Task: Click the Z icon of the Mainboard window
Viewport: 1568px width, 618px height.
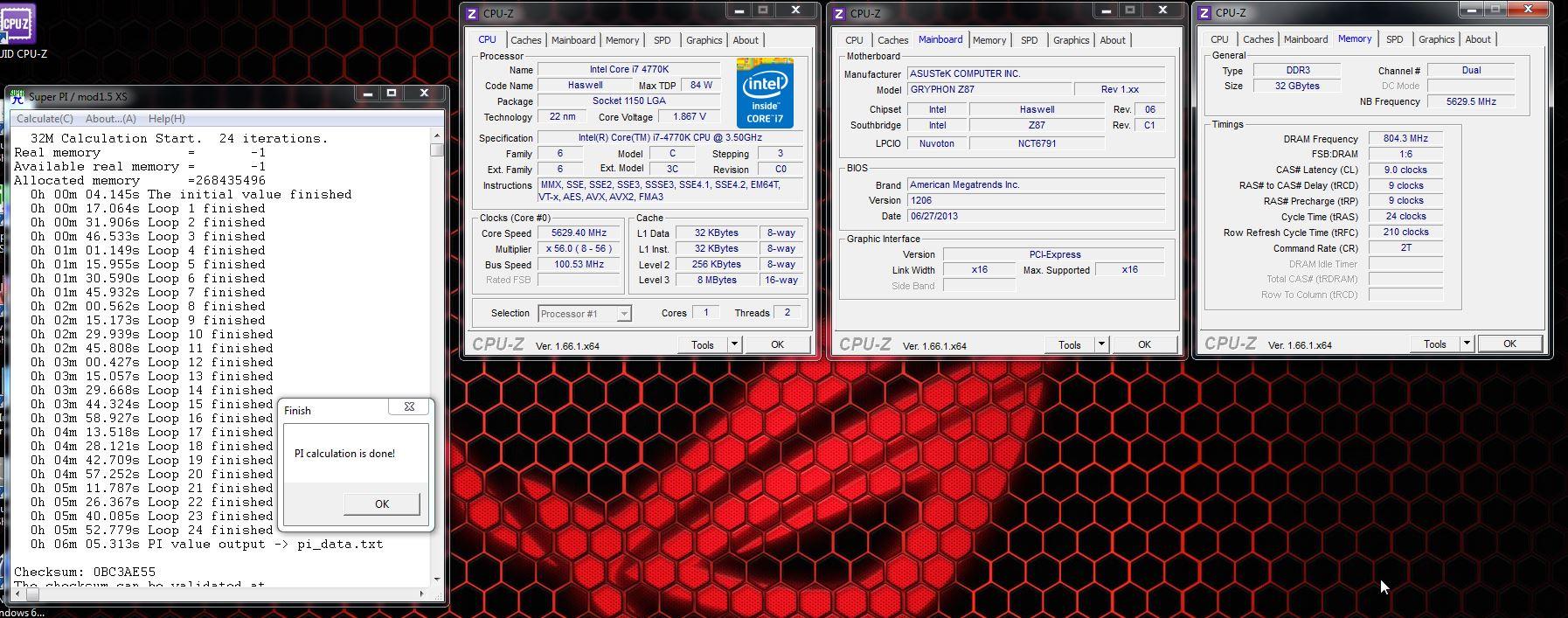Action: click(x=839, y=14)
